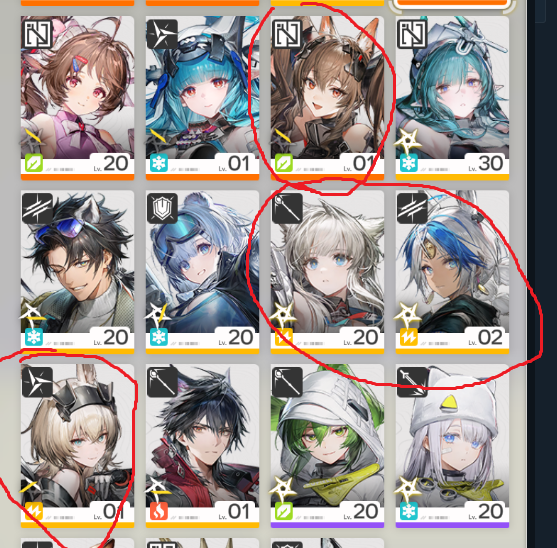Click the sword class icon on cat-hat card
557x548 pixels.
pyautogui.click(x=412, y=382)
